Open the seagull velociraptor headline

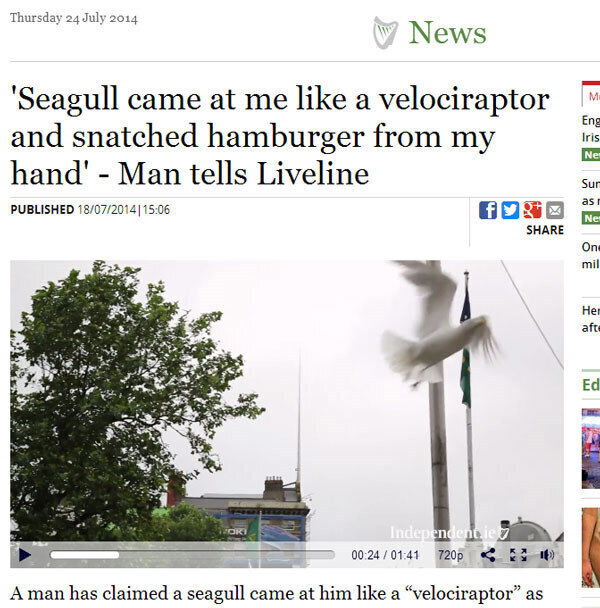(280, 136)
